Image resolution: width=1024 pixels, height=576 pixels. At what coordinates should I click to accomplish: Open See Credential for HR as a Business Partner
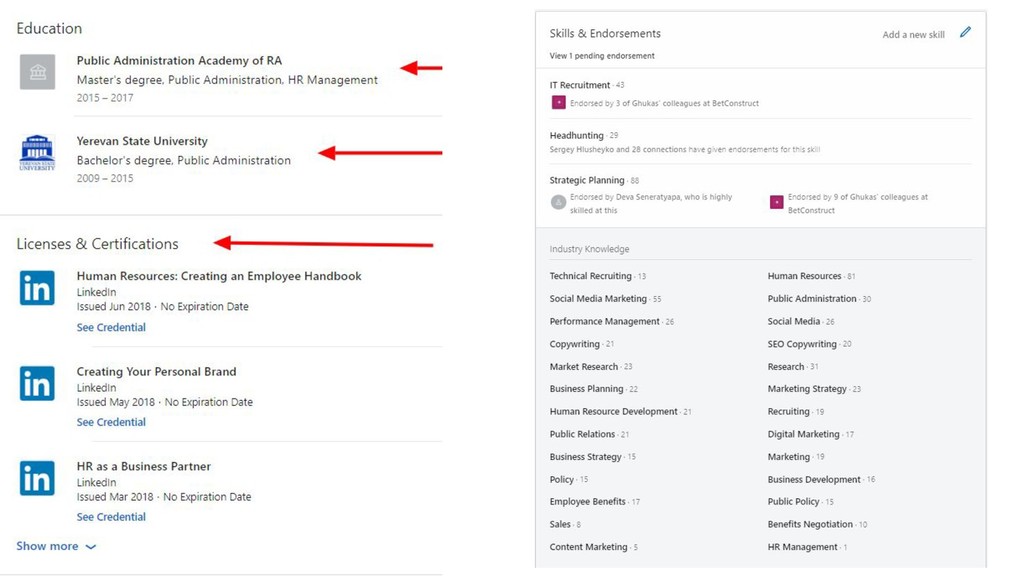click(111, 517)
